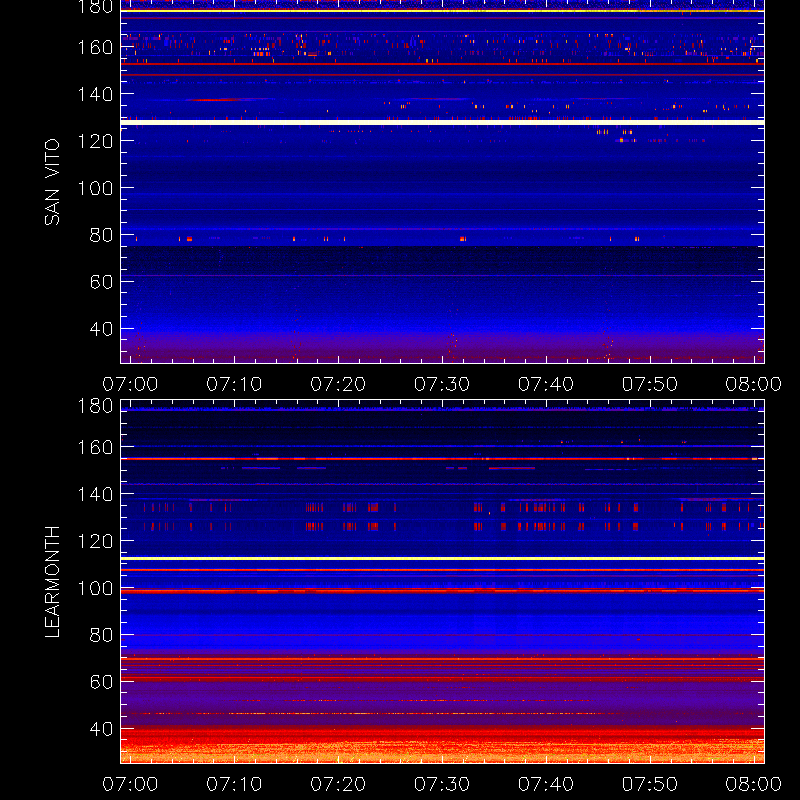The height and width of the screenshot is (800, 800).
Task: Select the 140 tick label on the San Vito axis
Action: [95, 94]
